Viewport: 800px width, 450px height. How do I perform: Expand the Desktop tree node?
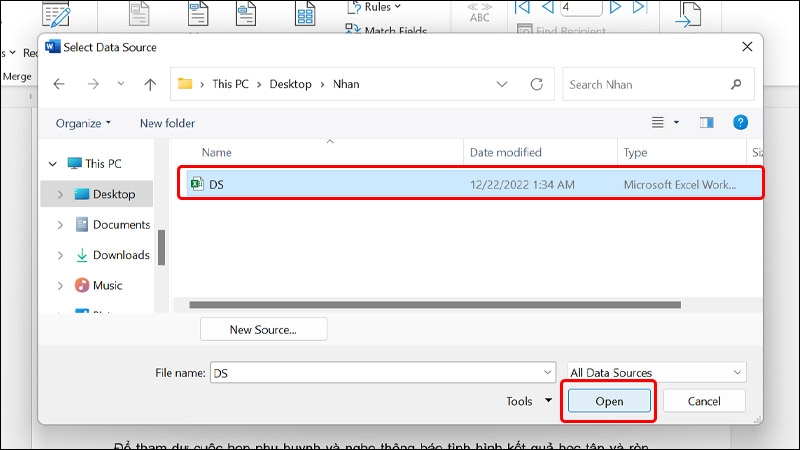click(60, 194)
